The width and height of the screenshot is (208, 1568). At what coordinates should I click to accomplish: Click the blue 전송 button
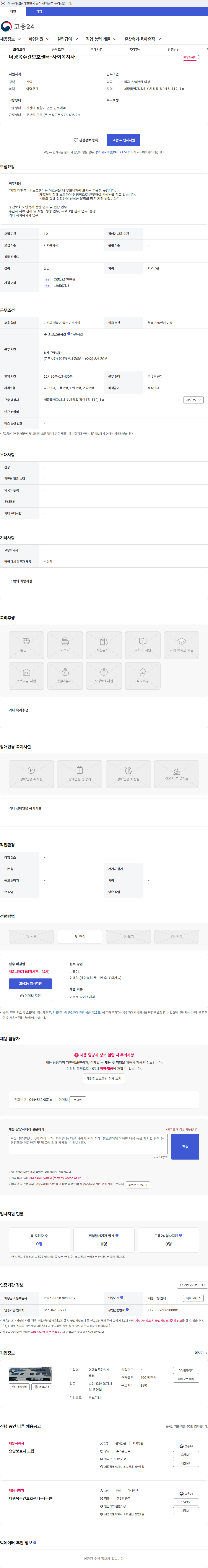185,1147
